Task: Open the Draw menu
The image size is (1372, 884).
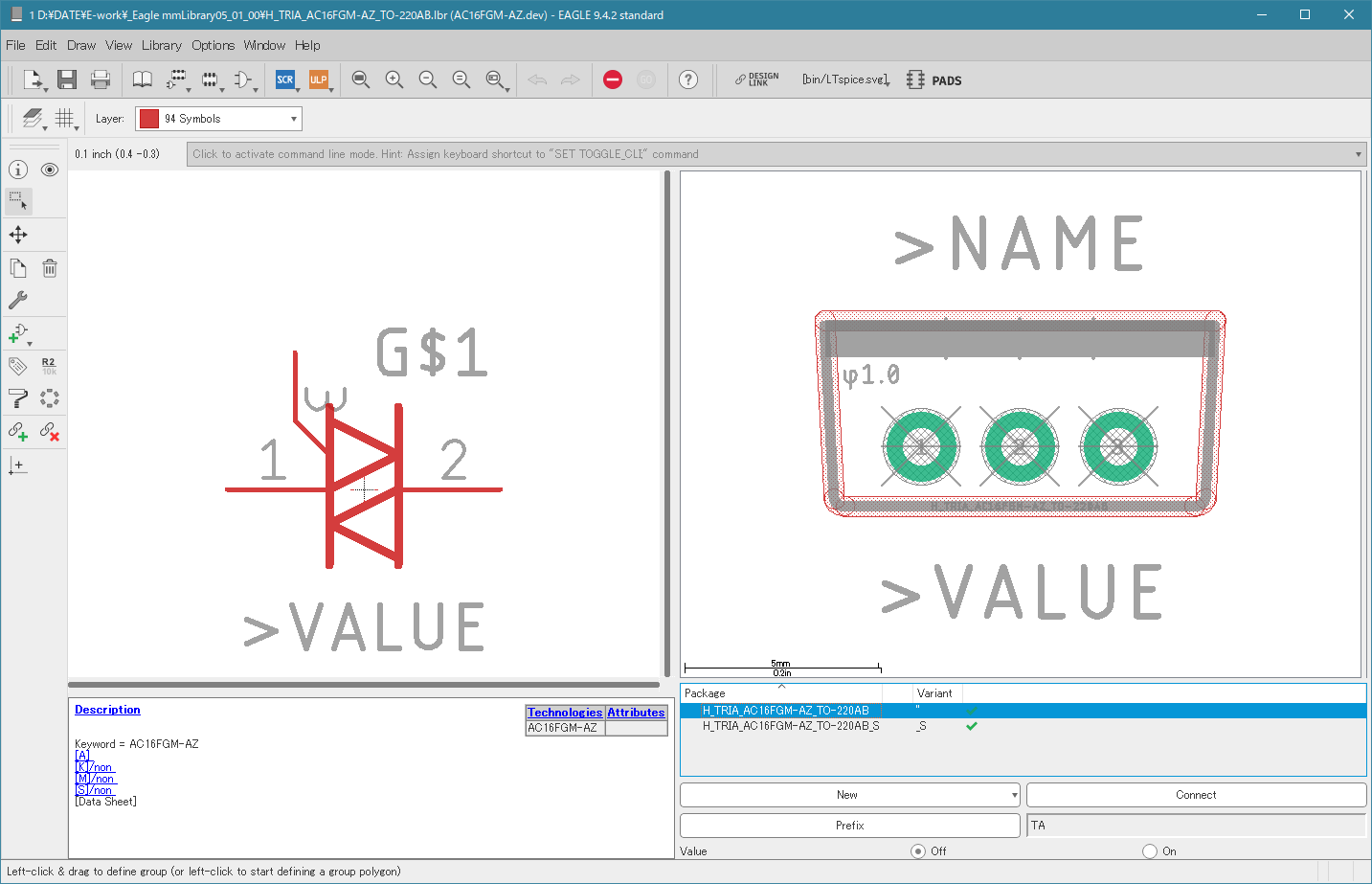Action: point(81,45)
